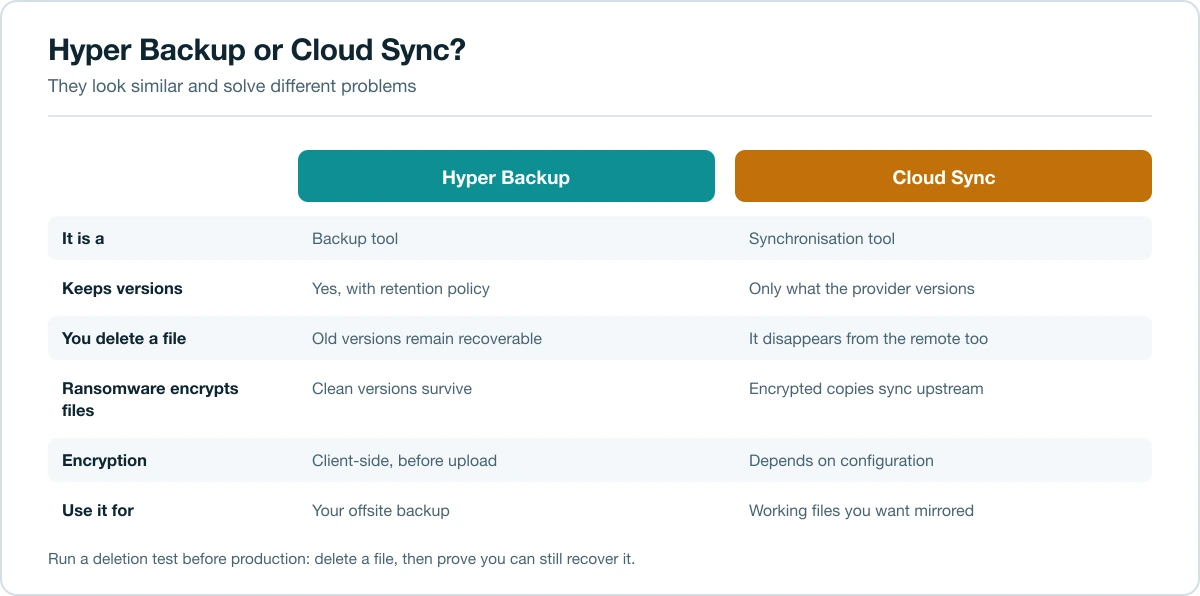Click the 'Backup tool' cell
Image resolution: width=1200 pixels, height=596 pixels.
[355, 239]
